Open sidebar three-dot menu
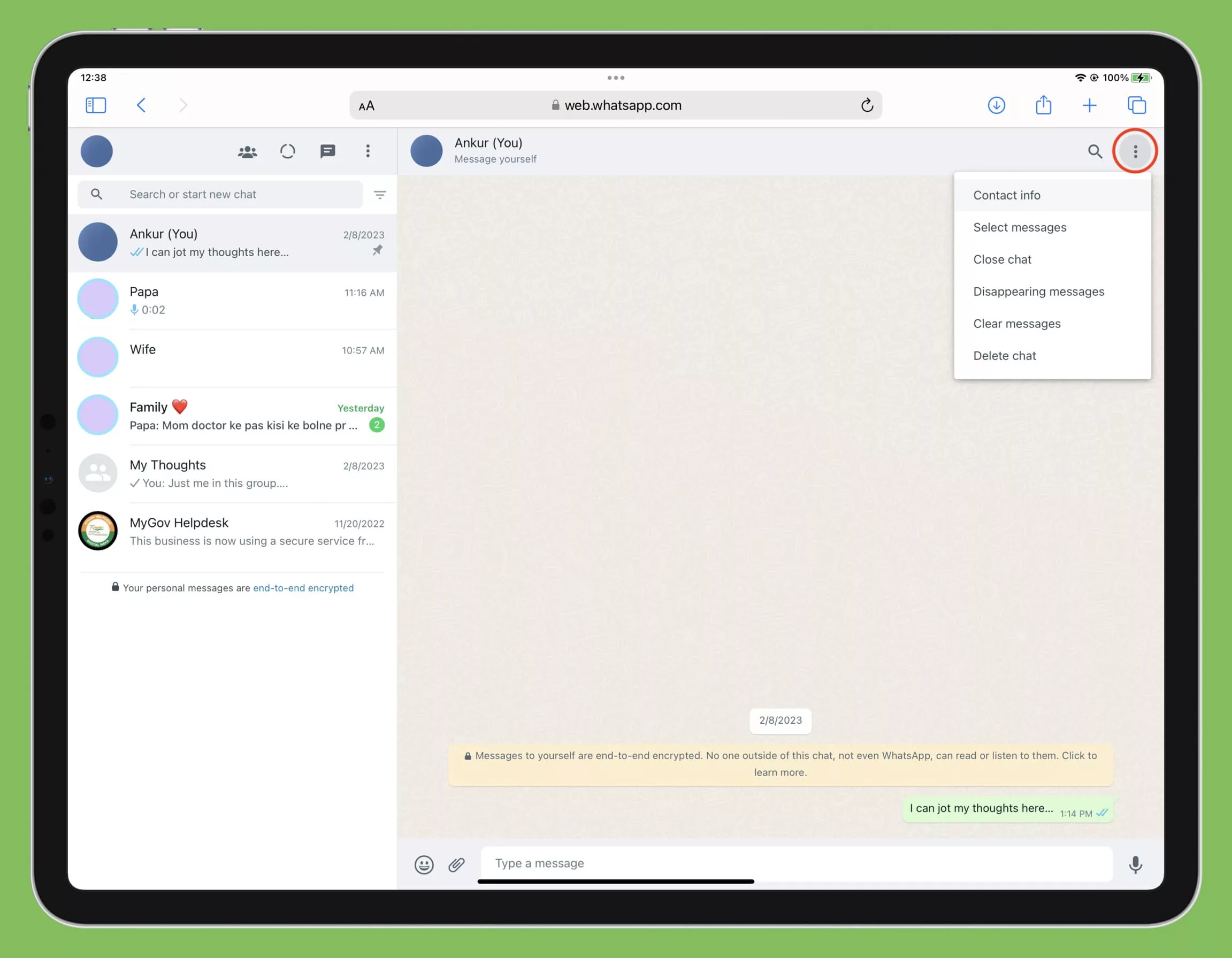The height and width of the screenshot is (958, 1232). click(368, 151)
